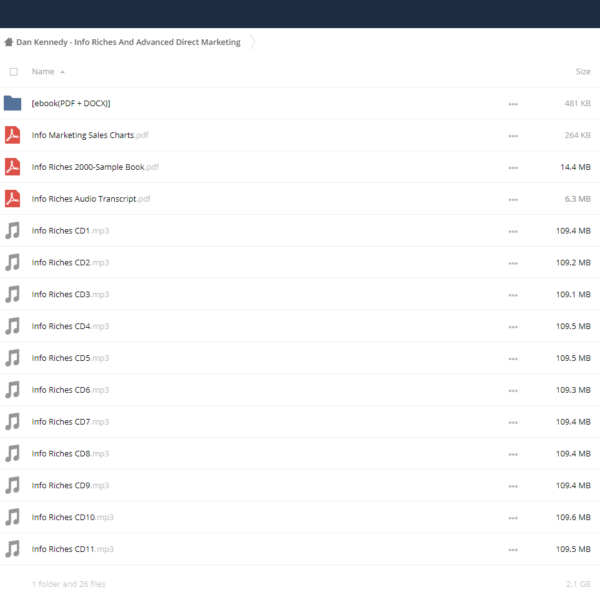Open more options for Audio Transcript
The width and height of the screenshot is (600, 600).
tap(513, 200)
